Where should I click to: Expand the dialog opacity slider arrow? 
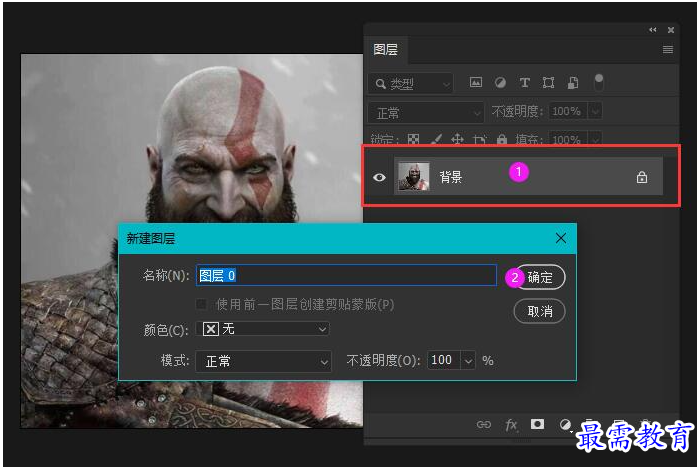coord(468,360)
